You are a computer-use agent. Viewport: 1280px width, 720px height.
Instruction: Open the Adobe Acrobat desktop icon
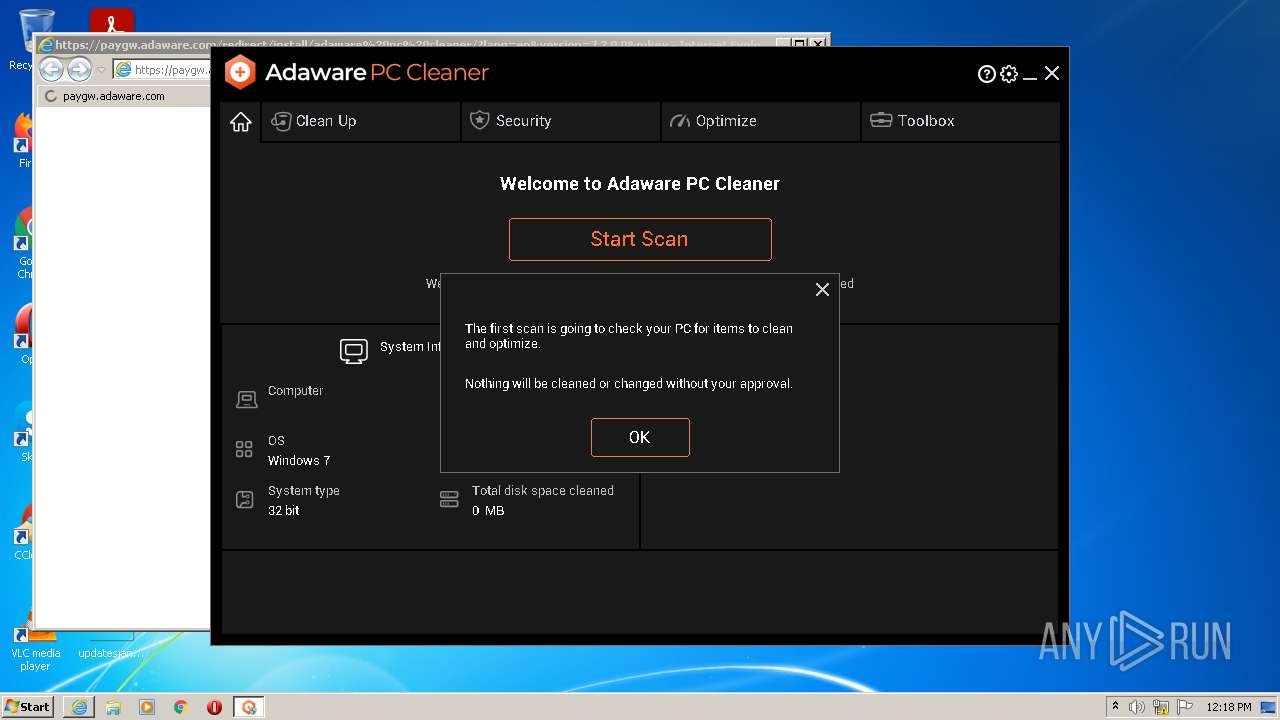click(x=112, y=24)
